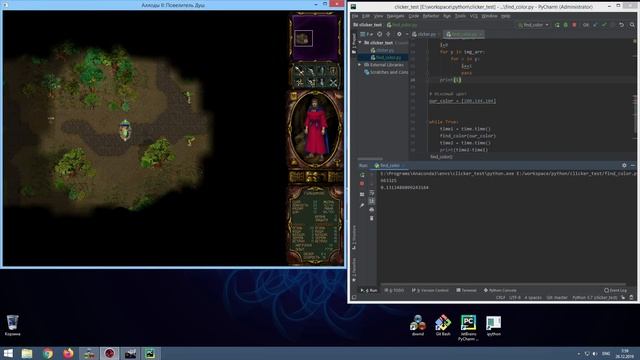Select the first sword action icon in game
This screenshot has height=360, width=640.
(299, 71)
